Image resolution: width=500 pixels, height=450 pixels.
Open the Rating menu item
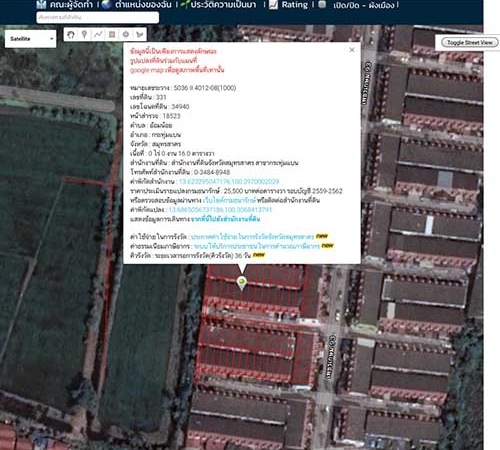point(295,5)
